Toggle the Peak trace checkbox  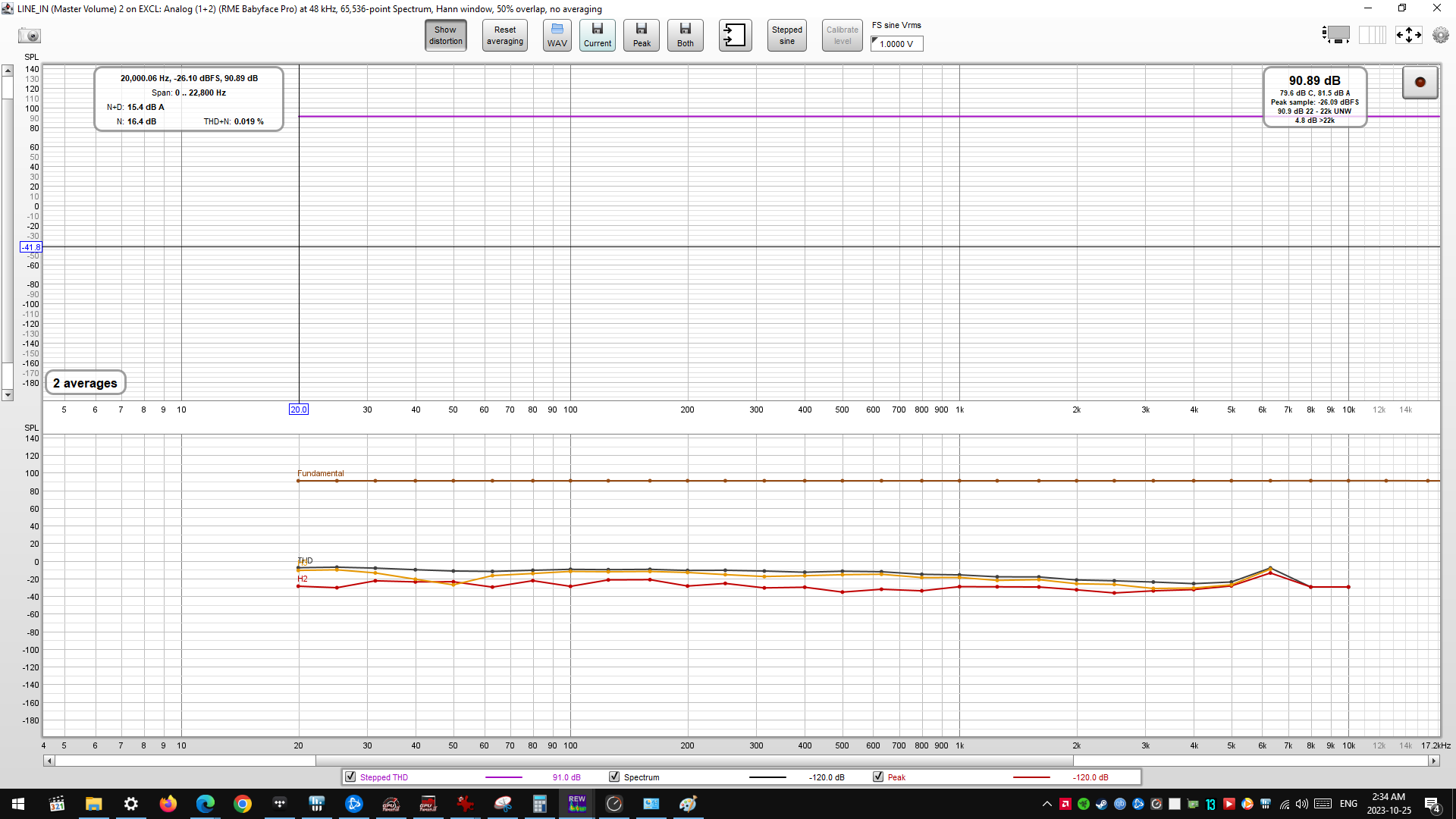(x=878, y=777)
